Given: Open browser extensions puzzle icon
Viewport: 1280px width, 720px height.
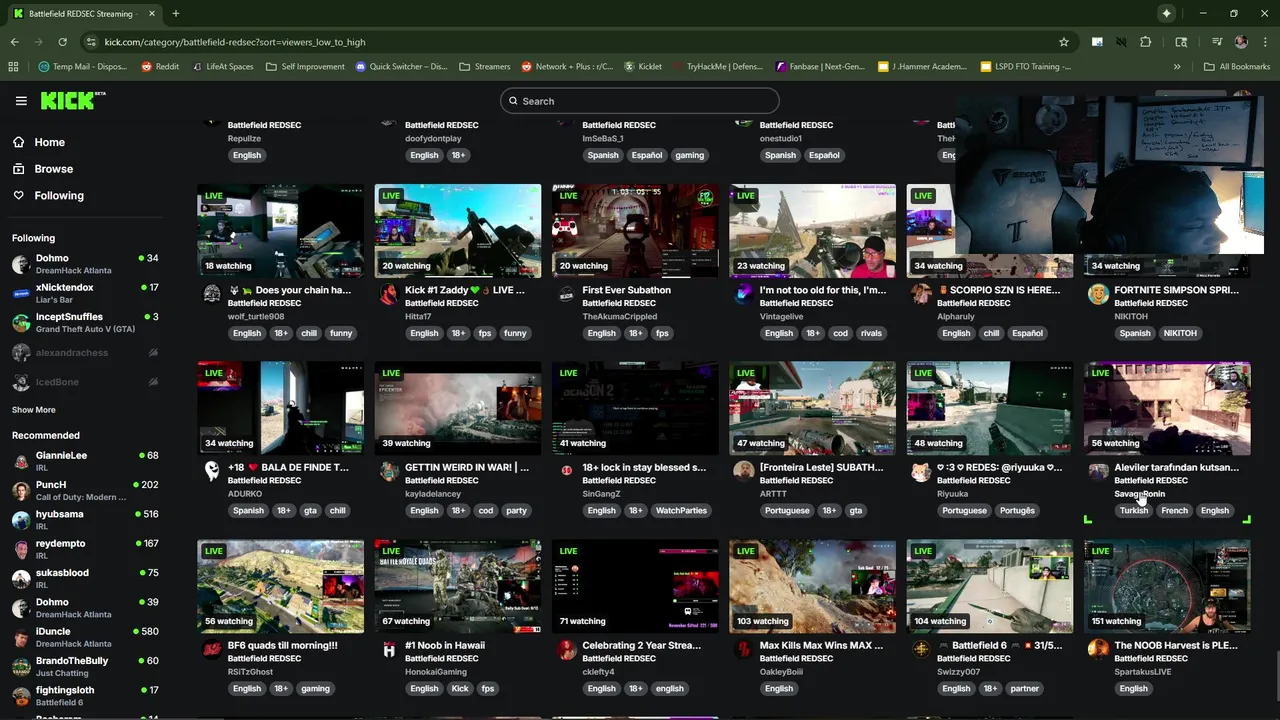Looking at the screenshot, I should 1146,42.
